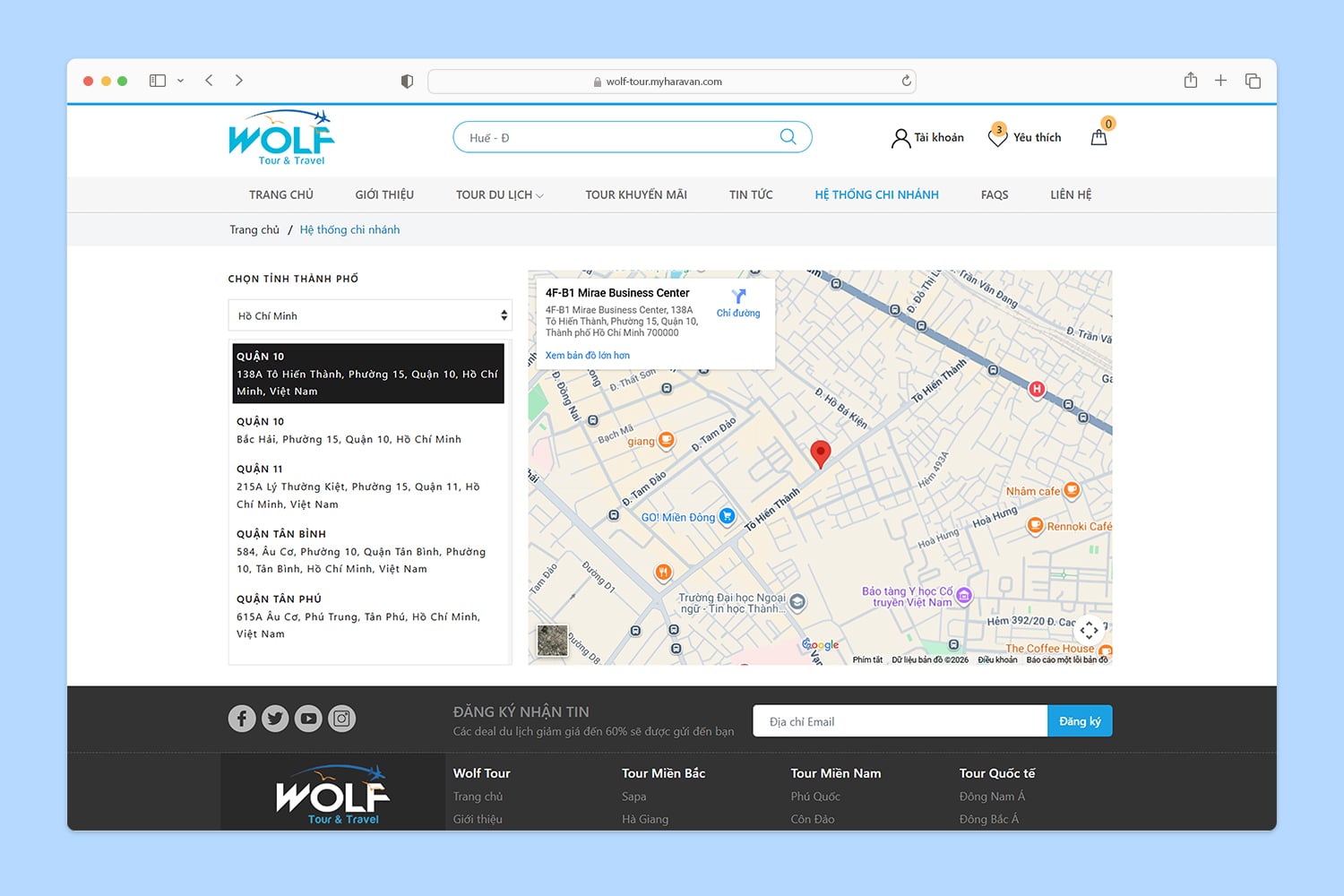Open the shopping cart icon
Image resolution: width=1344 pixels, height=896 pixels.
click(x=1098, y=137)
